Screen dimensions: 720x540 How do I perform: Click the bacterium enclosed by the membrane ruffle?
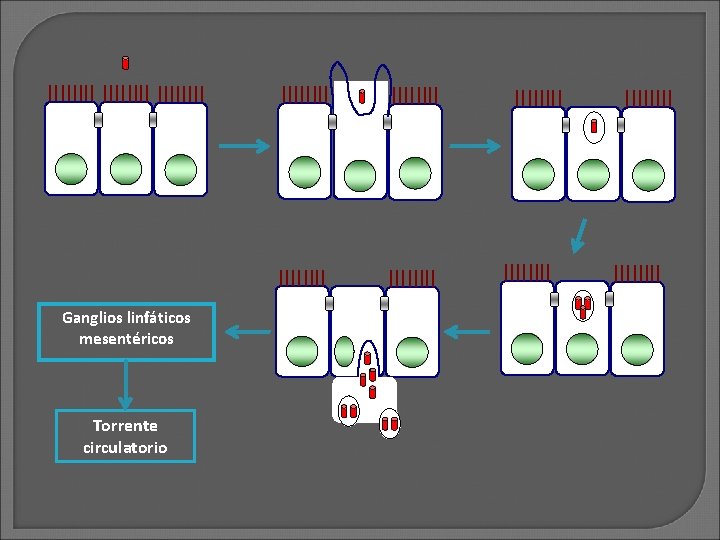pyautogui.click(x=362, y=96)
